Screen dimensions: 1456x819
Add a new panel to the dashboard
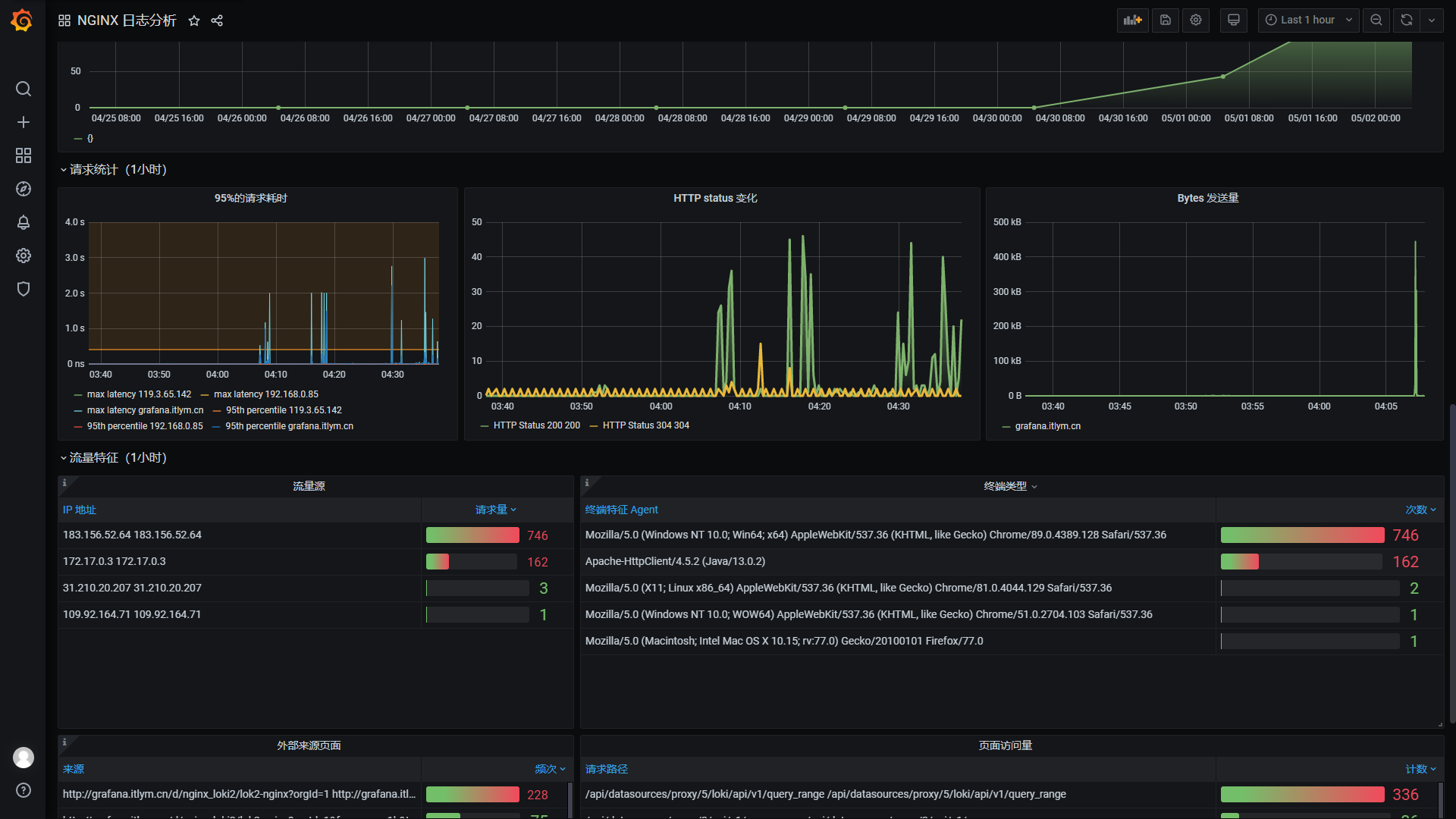pyautogui.click(x=1132, y=20)
